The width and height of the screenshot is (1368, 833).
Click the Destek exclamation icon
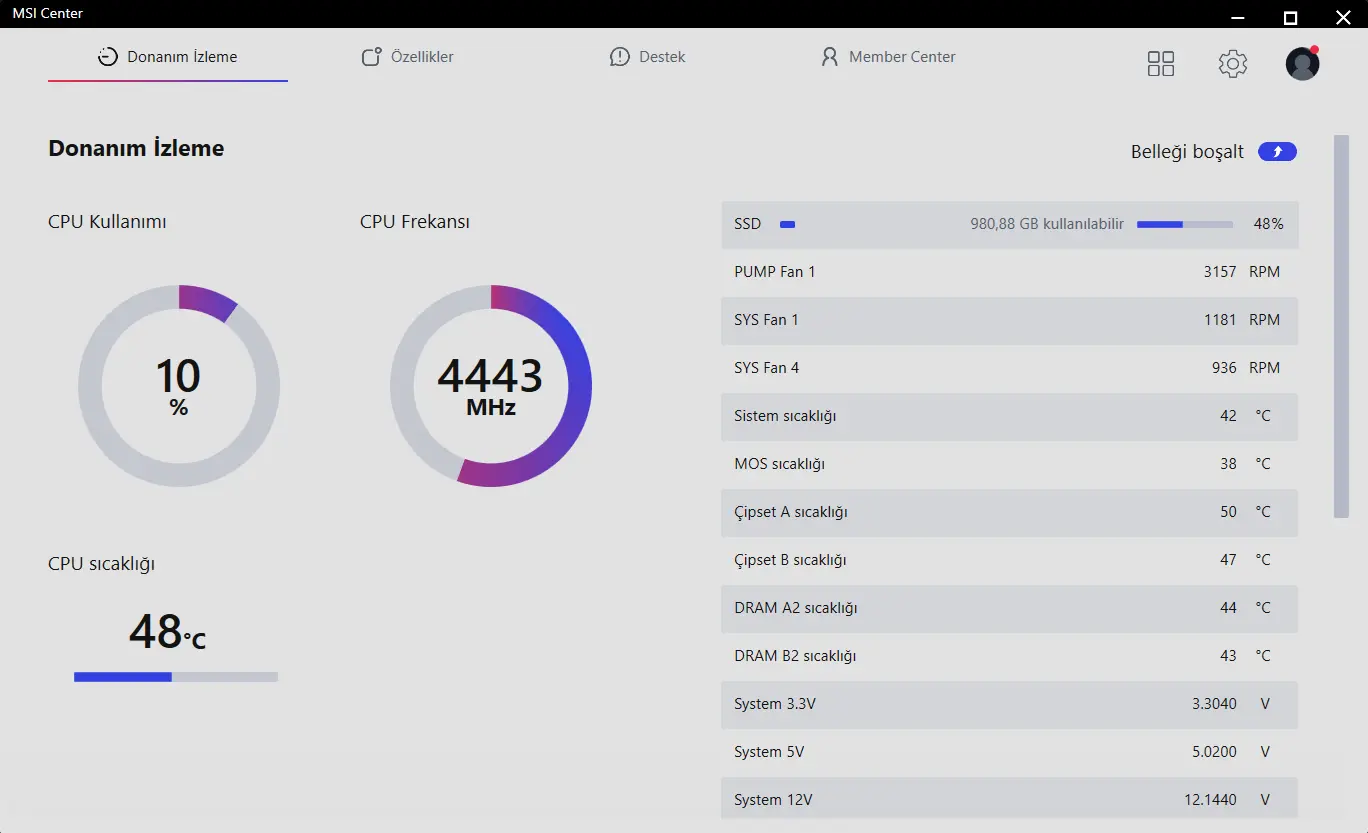point(620,57)
